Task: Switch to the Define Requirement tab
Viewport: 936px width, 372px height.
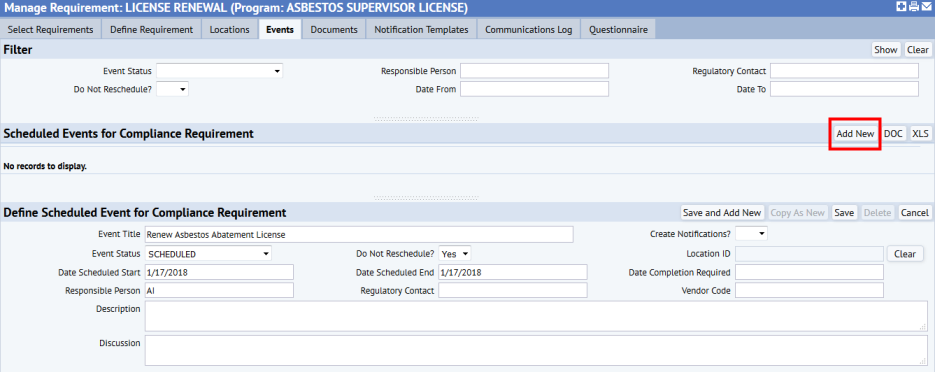Action: (152, 29)
